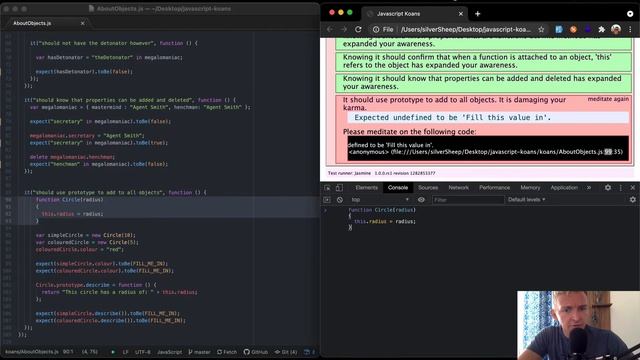
Task: Open the GitHub panel from status bar
Action: tap(256, 352)
